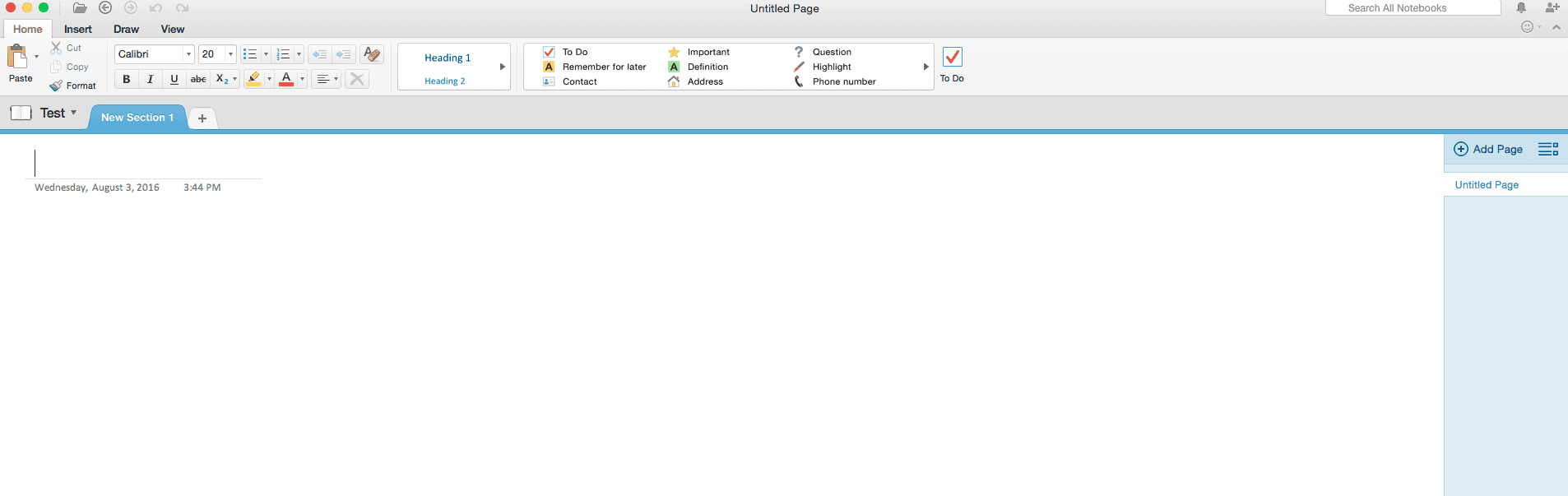The width and height of the screenshot is (1568, 496).
Task: Click the red font color button
Action: pos(286,79)
